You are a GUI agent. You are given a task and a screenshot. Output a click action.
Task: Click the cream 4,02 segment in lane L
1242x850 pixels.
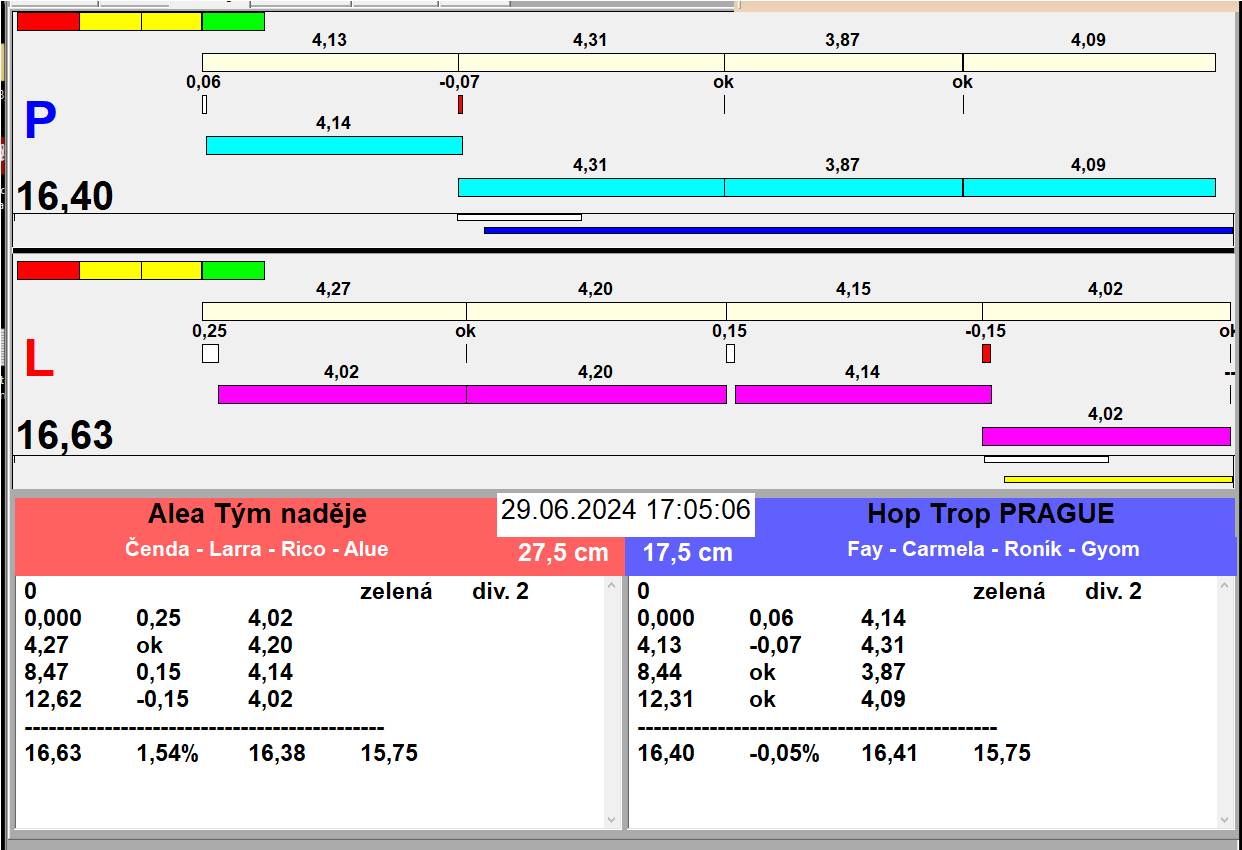(1106, 312)
